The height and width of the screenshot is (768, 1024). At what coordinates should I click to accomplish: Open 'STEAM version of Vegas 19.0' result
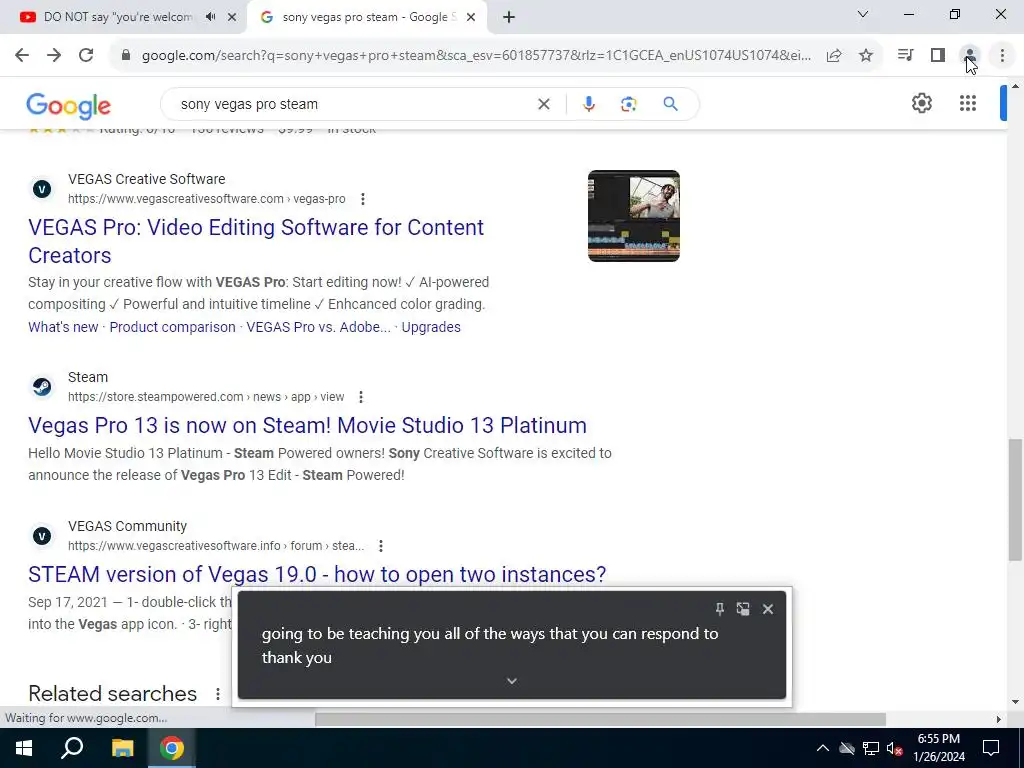[317, 574]
